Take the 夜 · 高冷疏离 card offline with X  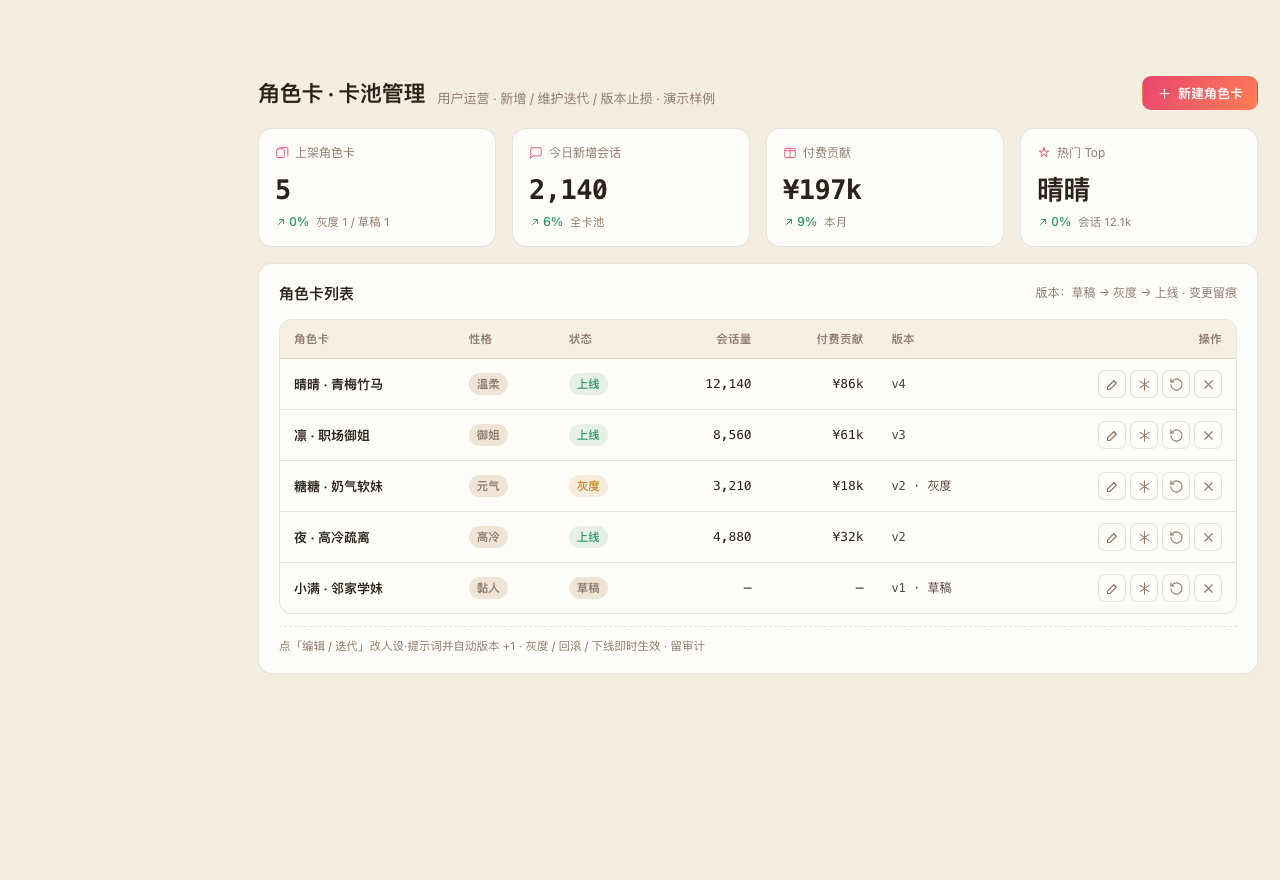(x=1208, y=537)
